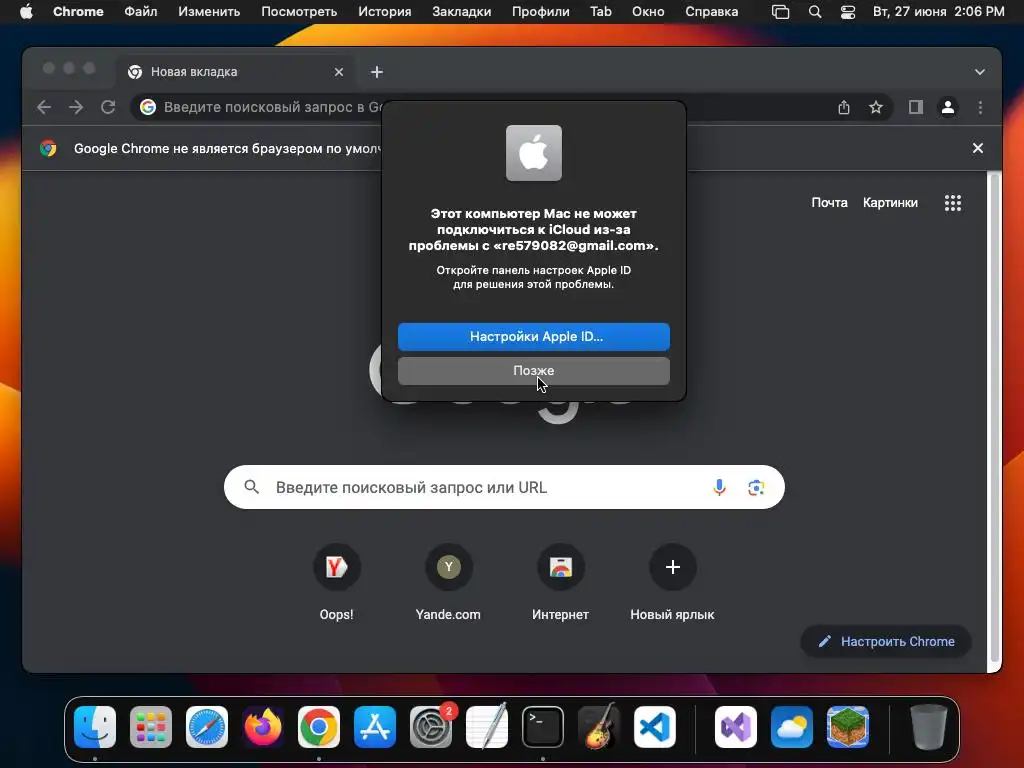1024x768 pixels.
Task: Launch Firefox from the Dock
Action: (x=263, y=727)
